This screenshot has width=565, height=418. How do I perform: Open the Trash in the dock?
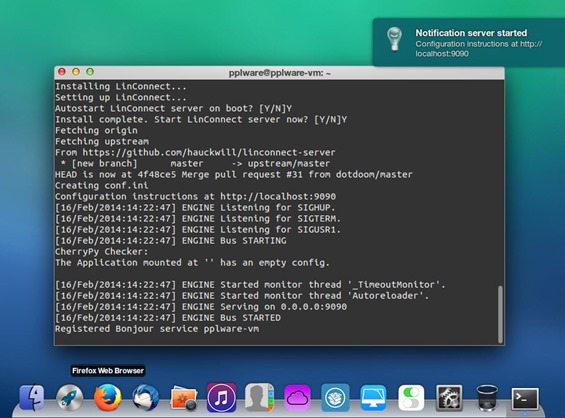point(487,398)
